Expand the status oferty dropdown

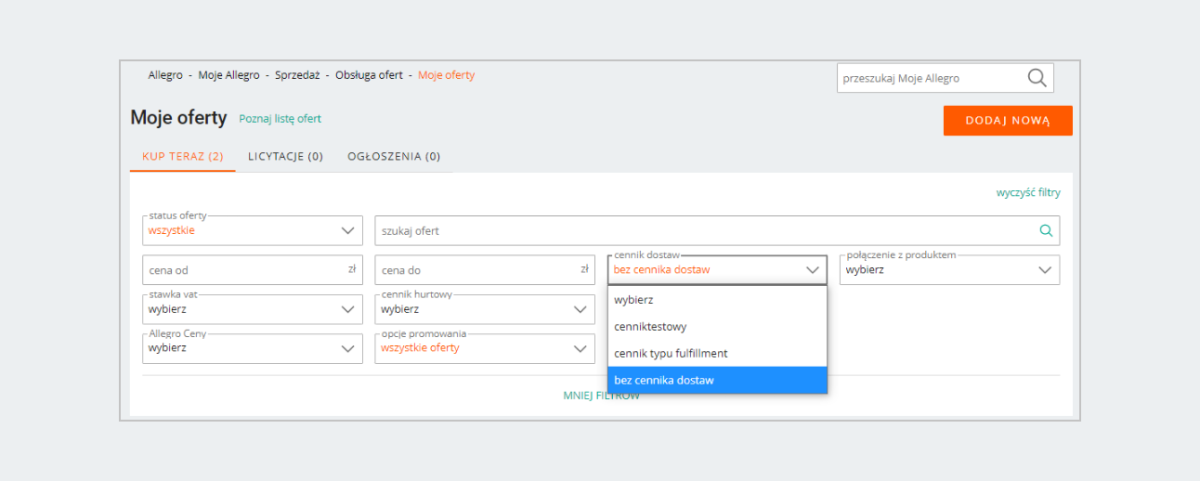click(252, 230)
